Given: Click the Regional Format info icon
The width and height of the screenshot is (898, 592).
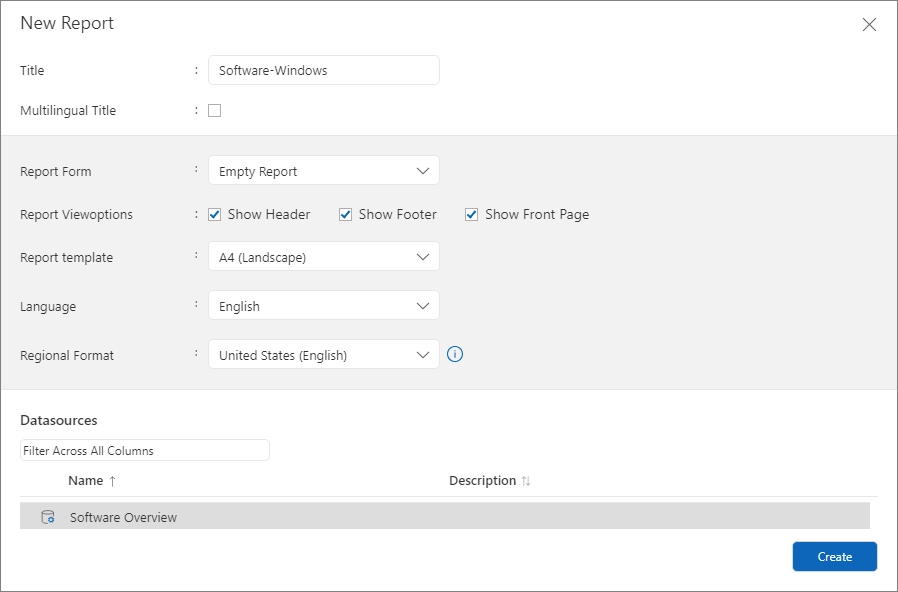Looking at the screenshot, I should click(x=455, y=354).
